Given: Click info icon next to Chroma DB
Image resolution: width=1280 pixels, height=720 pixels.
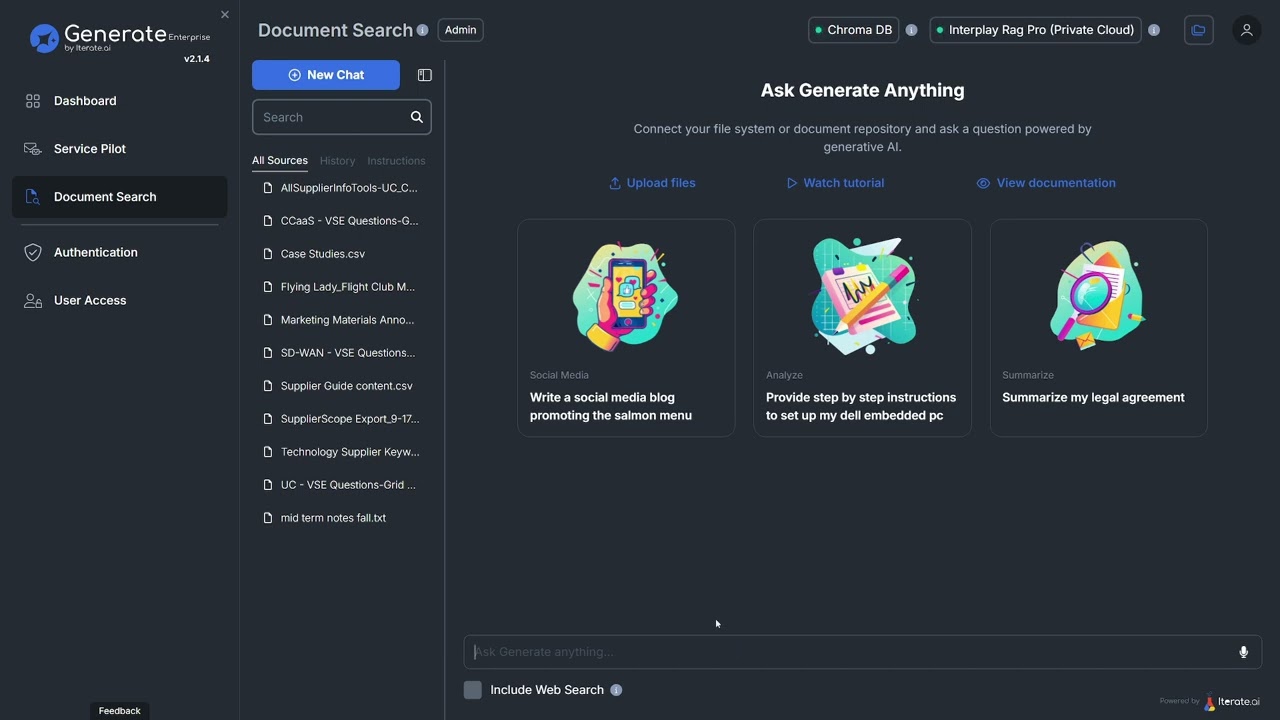Looking at the screenshot, I should coord(911,30).
